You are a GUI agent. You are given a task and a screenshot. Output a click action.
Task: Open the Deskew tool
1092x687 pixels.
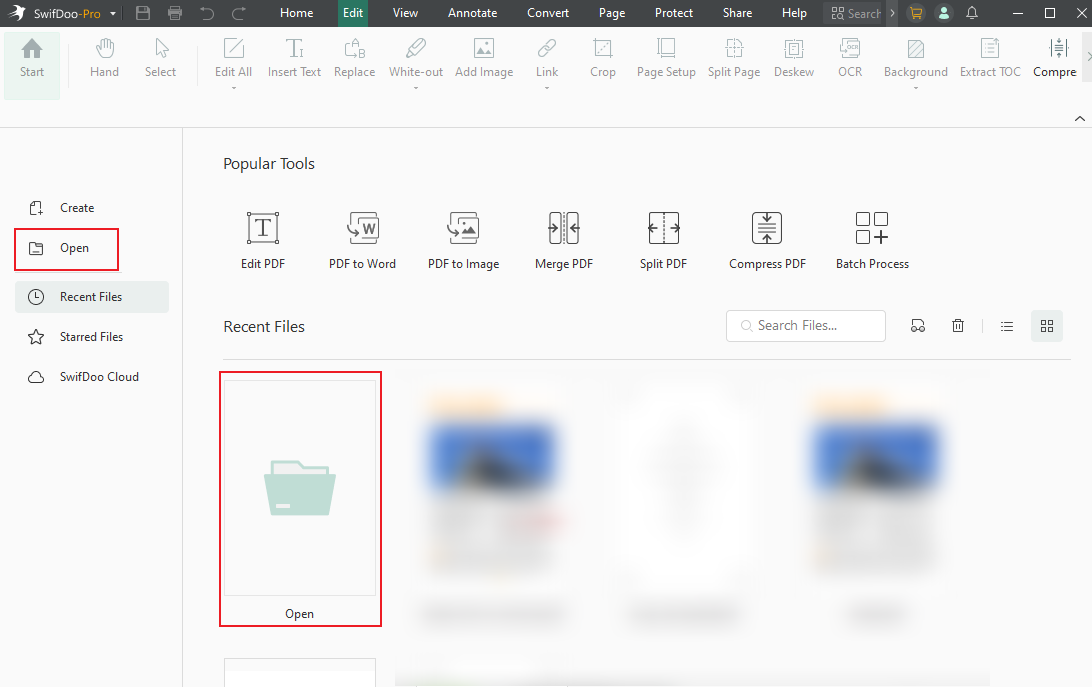(793, 60)
